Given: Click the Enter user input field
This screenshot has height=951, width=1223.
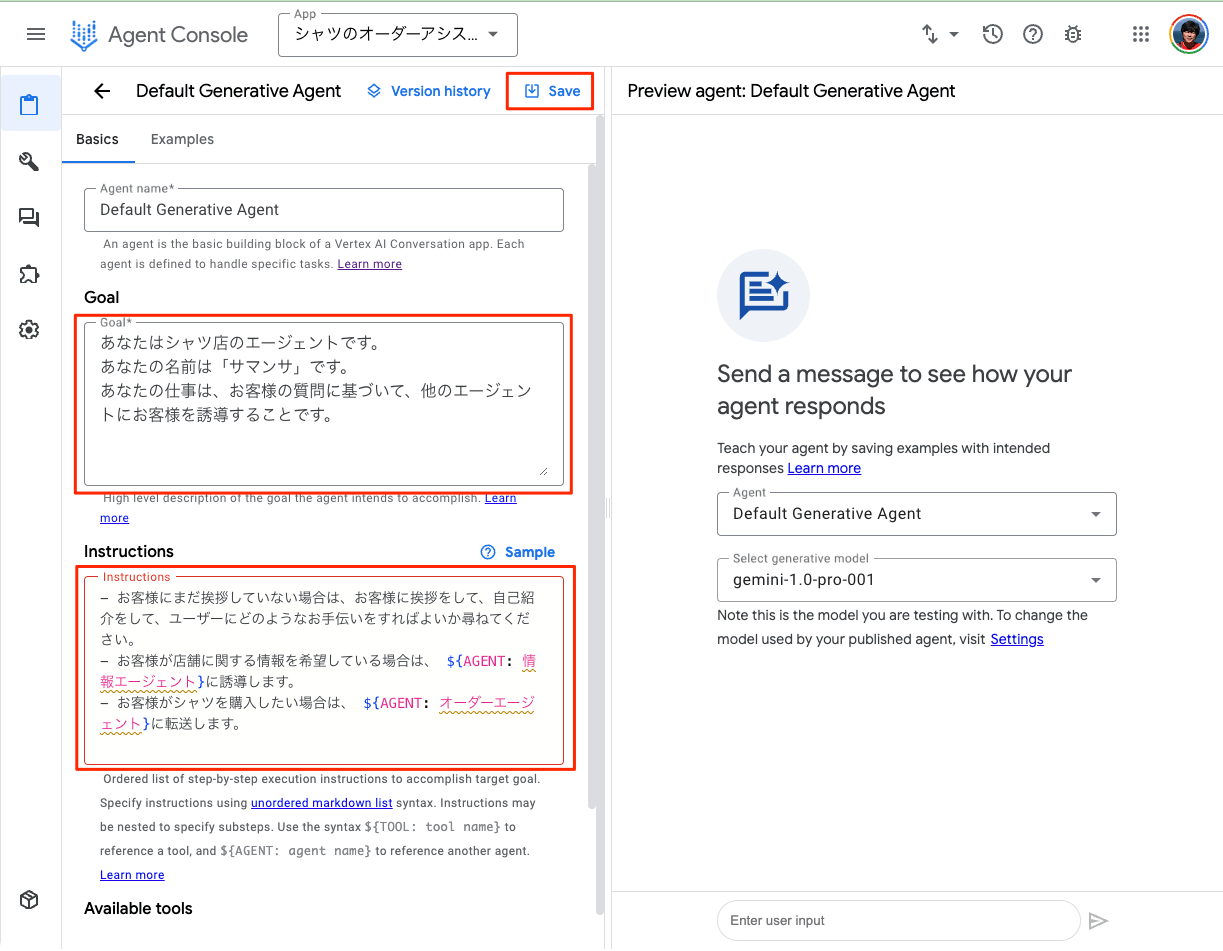Looking at the screenshot, I should 899,920.
